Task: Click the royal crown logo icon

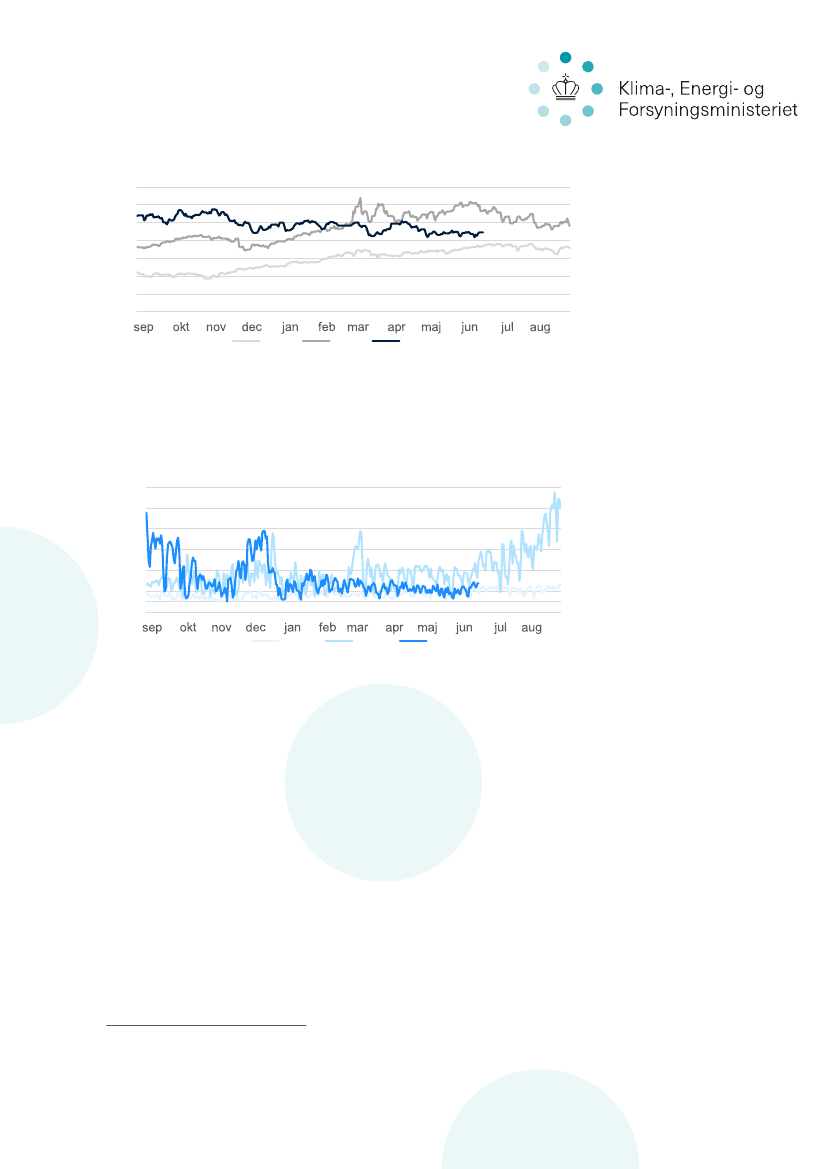Action: [566, 89]
